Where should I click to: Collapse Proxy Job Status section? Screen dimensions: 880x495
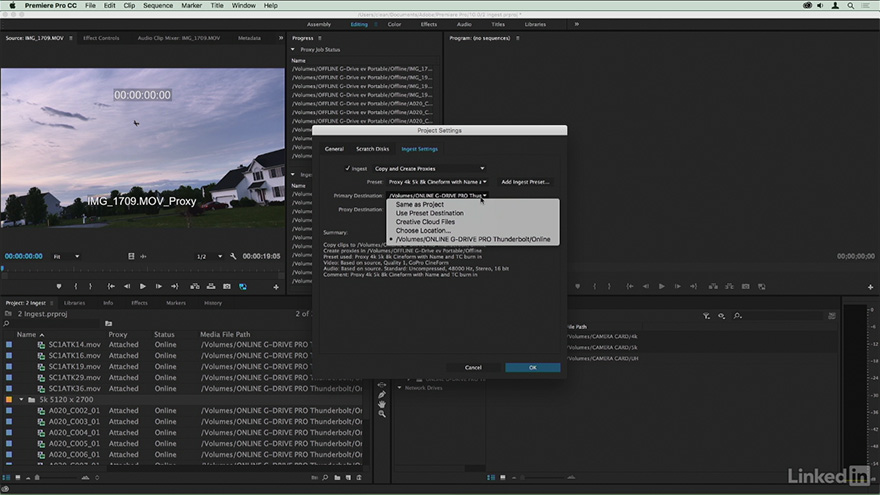point(292,49)
